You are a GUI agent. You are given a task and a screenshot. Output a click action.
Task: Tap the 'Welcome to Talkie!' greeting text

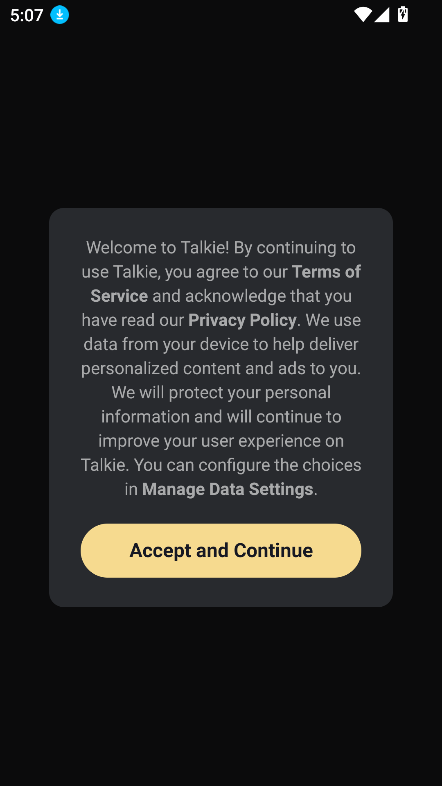[x=157, y=248]
